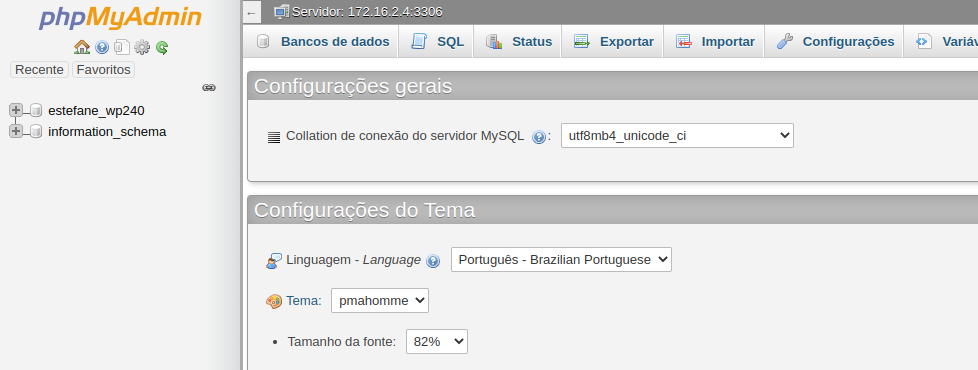This screenshot has width=978, height=370.
Task: Click the Tema link label
Action: [x=304, y=301]
